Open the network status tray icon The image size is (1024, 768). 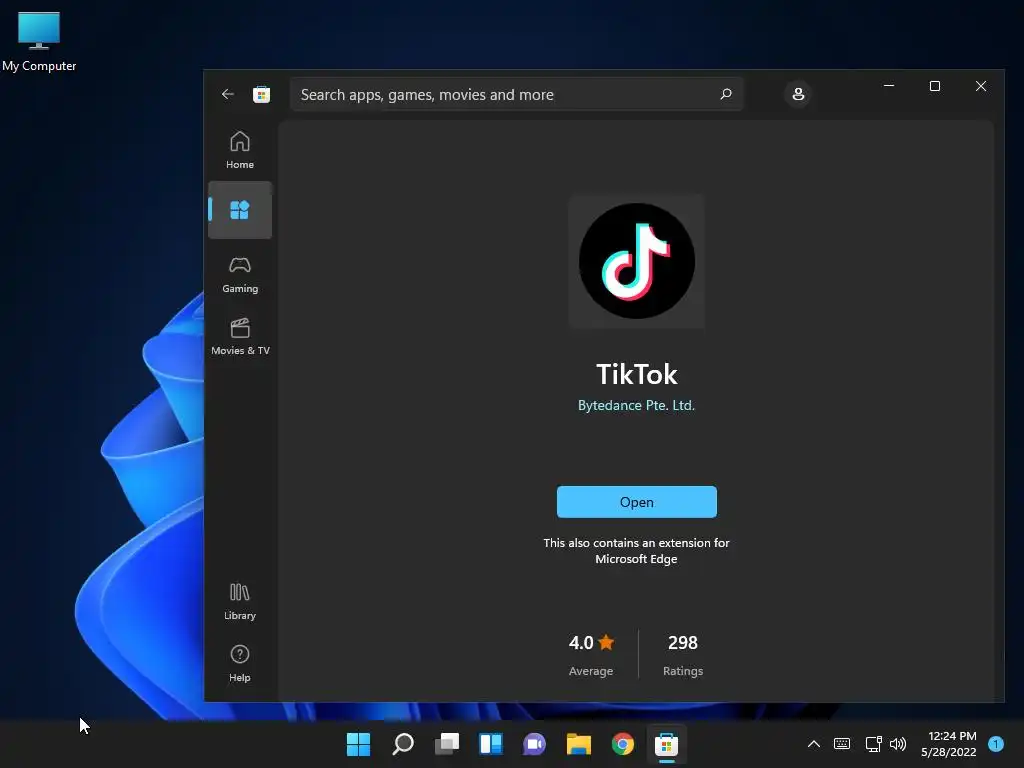tap(873, 744)
